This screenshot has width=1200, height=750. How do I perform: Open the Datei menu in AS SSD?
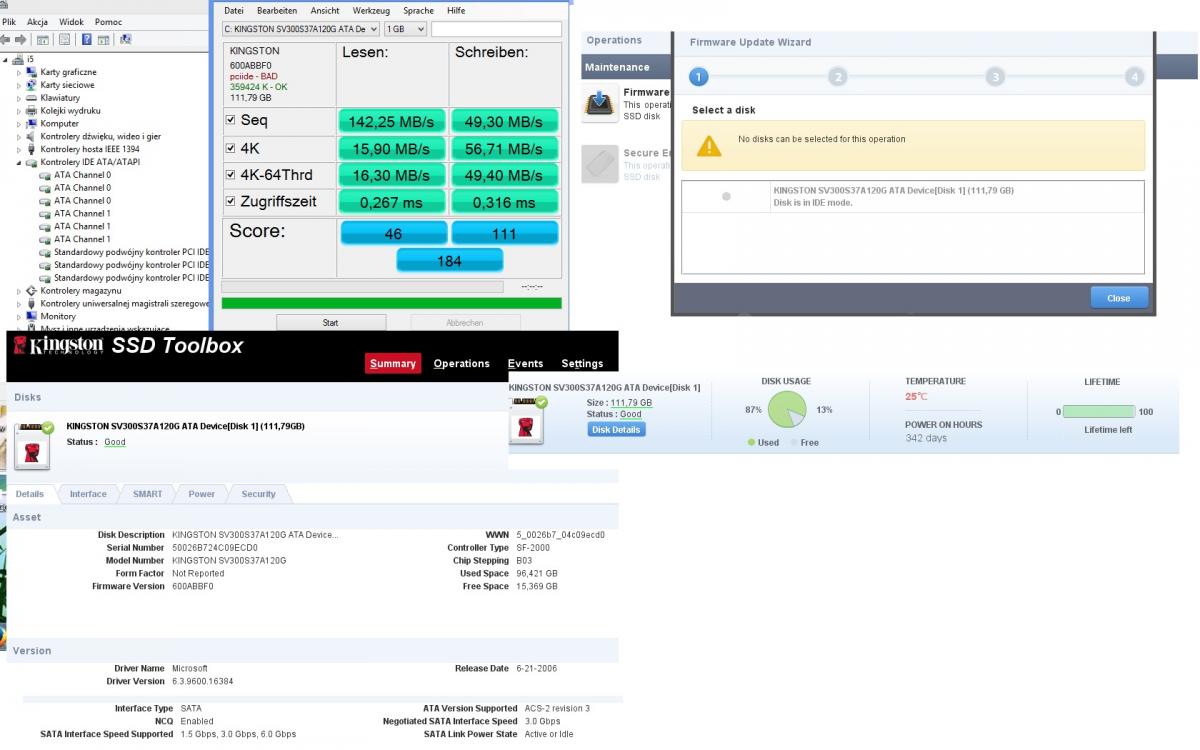tap(235, 10)
